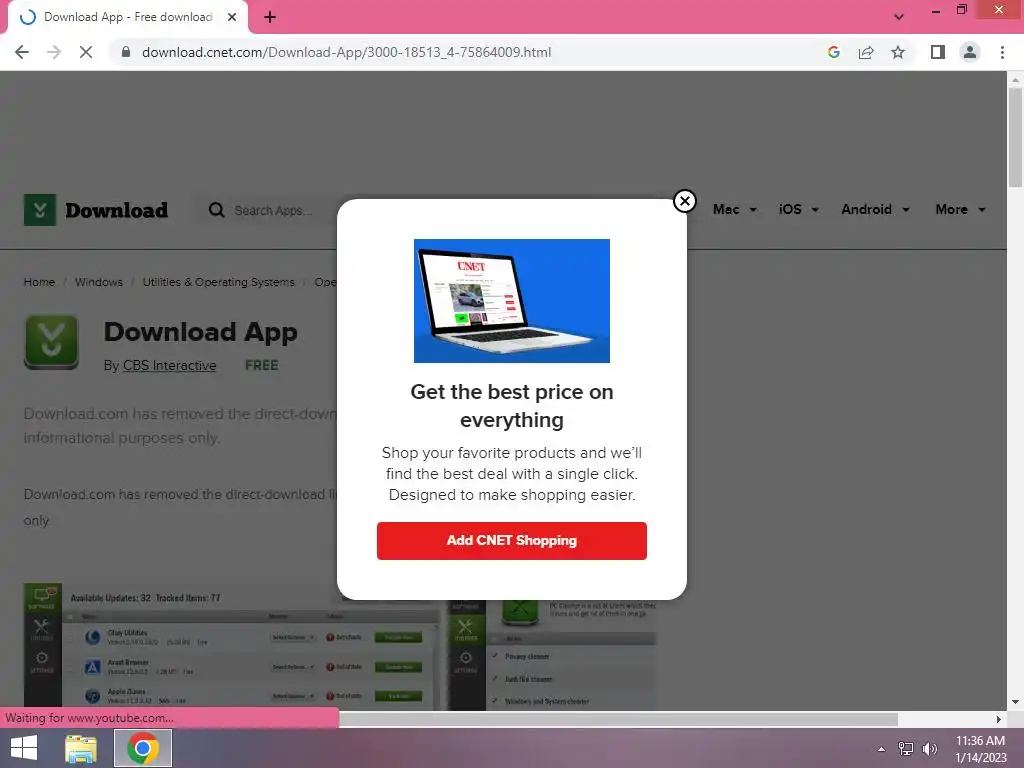Image resolution: width=1024 pixels, height=768 pixels.
Task: Open the volume tray icon
Action: click(x=929, y=749)
